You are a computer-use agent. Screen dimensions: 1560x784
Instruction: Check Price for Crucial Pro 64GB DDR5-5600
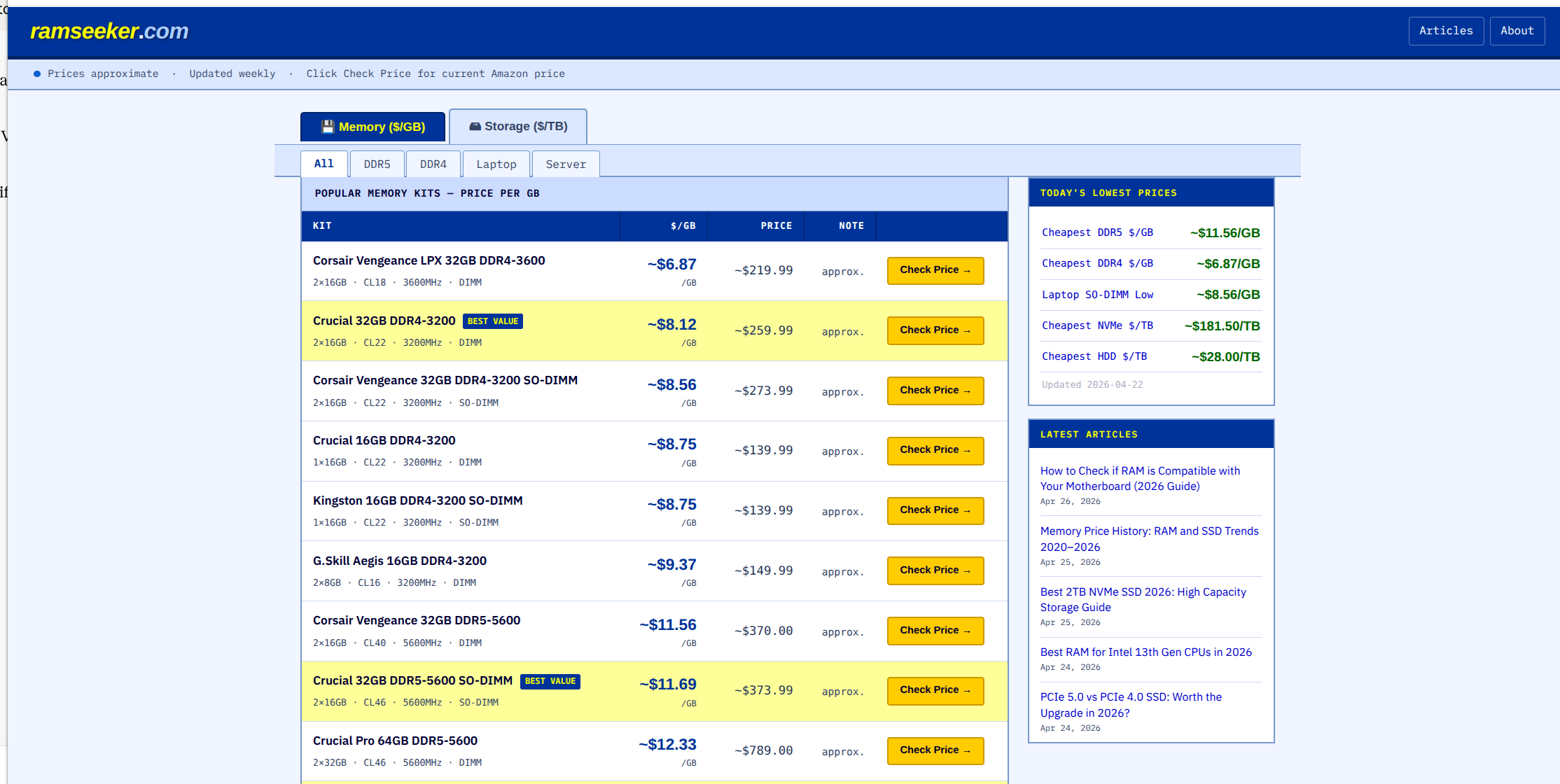[935, 750]
